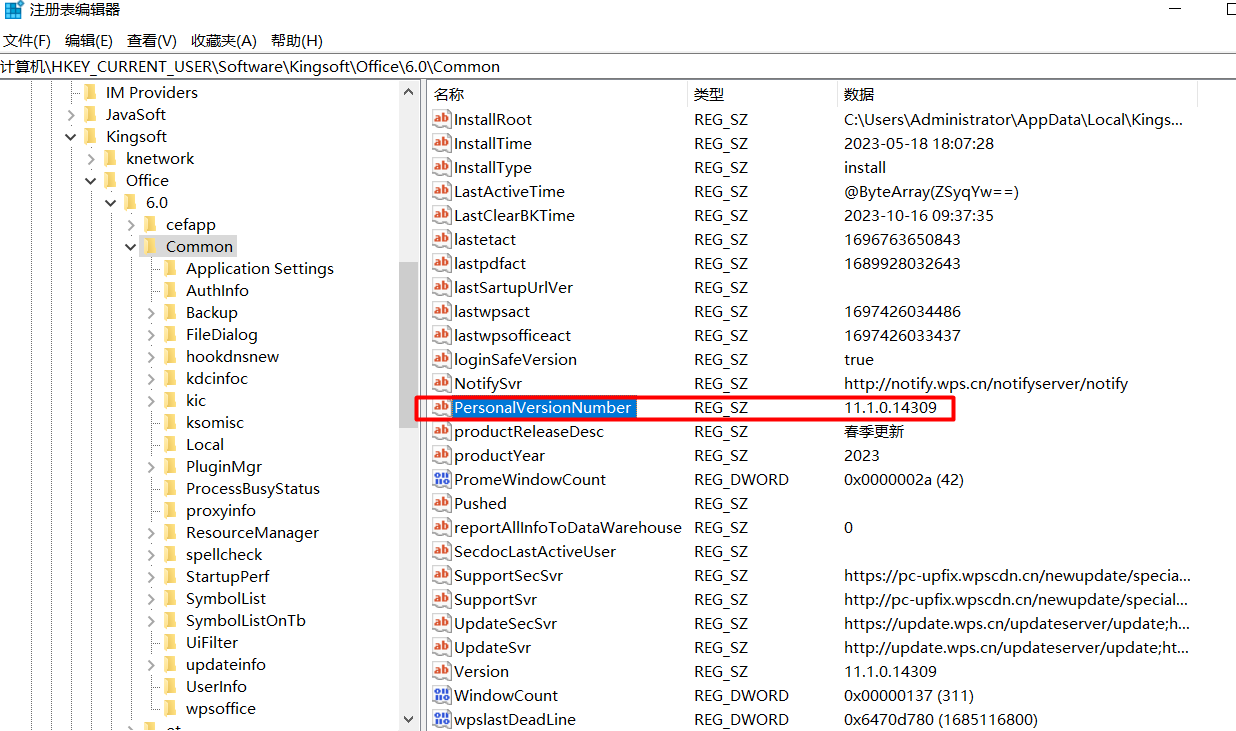Click the DWORD icon beside PromeWindowCount
Screen dimensions: 1236x731
441,479
